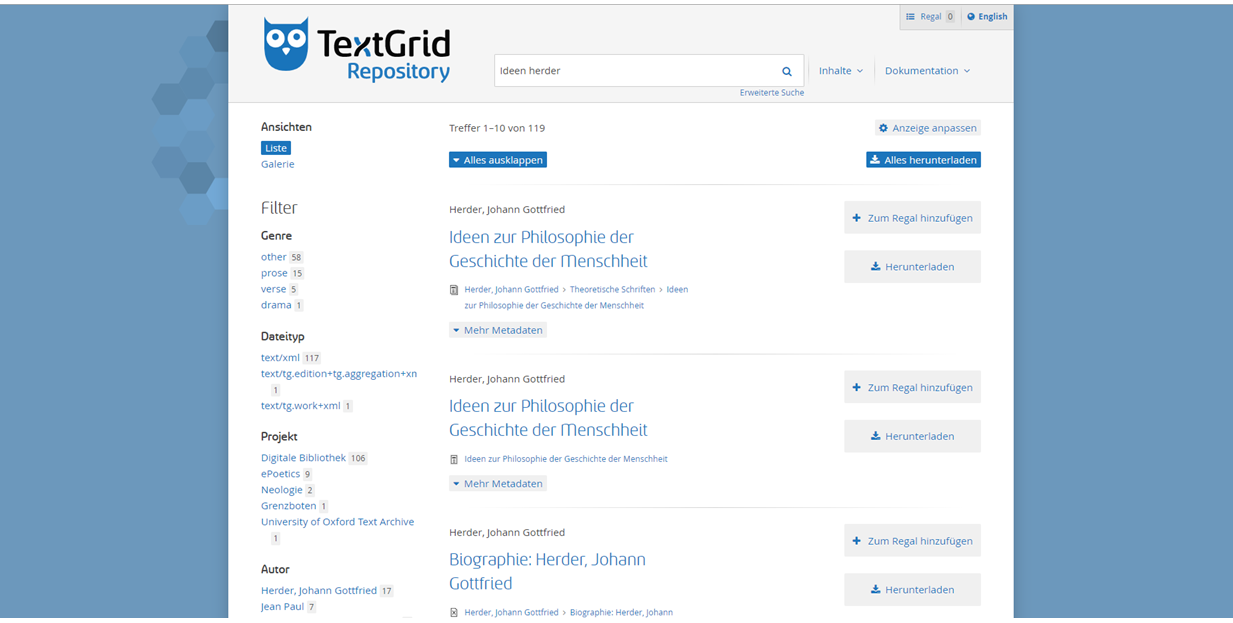Click the download icon on Alles herunterladen

point(875,159)
